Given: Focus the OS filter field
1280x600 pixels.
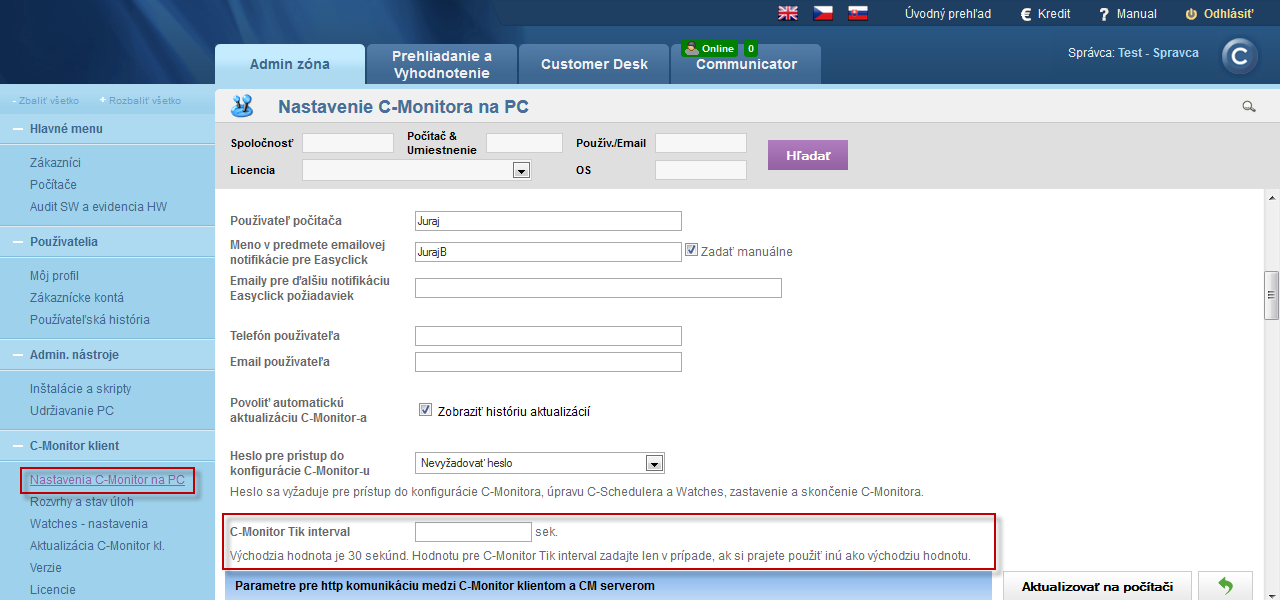Looking at the screenshot, I should [701, 170].
